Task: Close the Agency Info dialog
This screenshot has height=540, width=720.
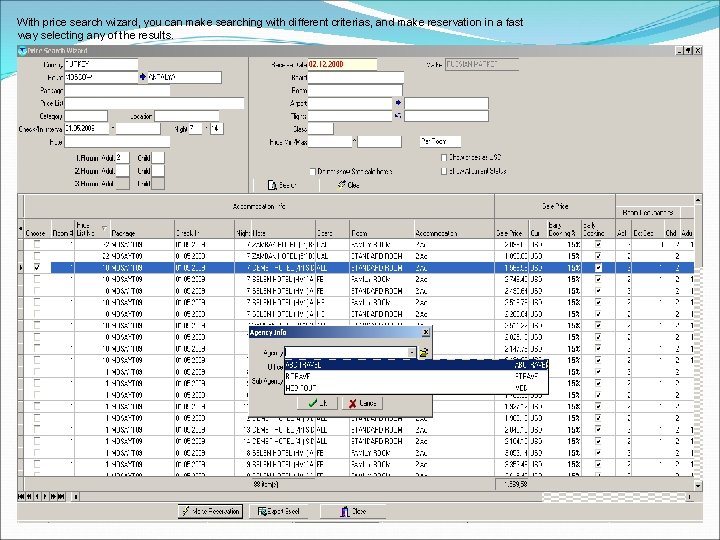Action: pyautogui.click(x=426, y=332)
